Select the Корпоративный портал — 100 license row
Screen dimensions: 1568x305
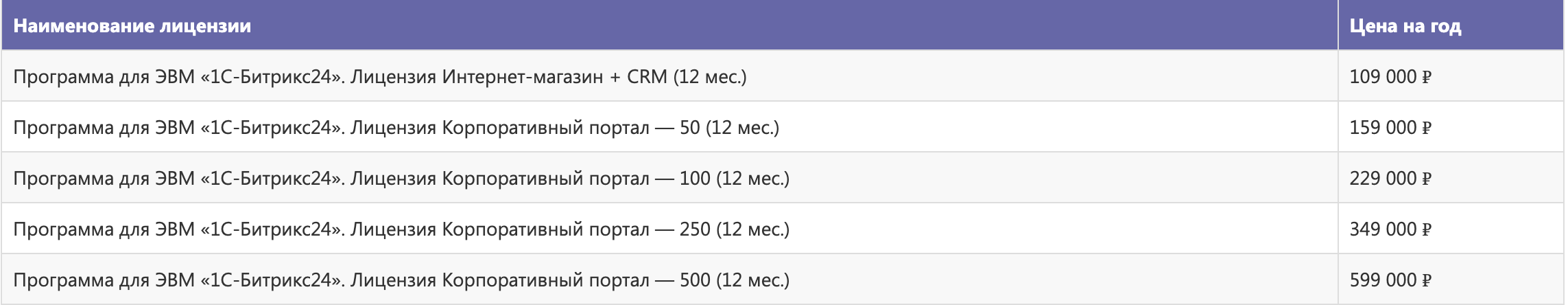click(783, 177)
